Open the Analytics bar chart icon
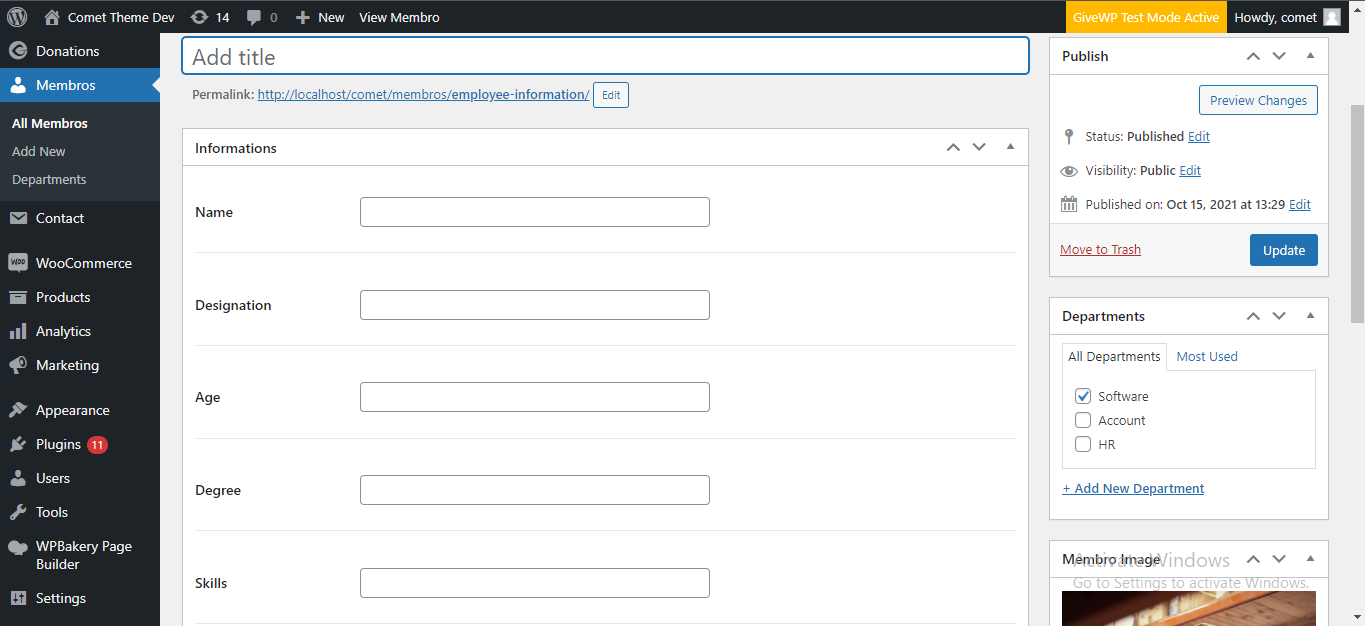This screenshot has width=1365, height=626. tap(18, 331)
